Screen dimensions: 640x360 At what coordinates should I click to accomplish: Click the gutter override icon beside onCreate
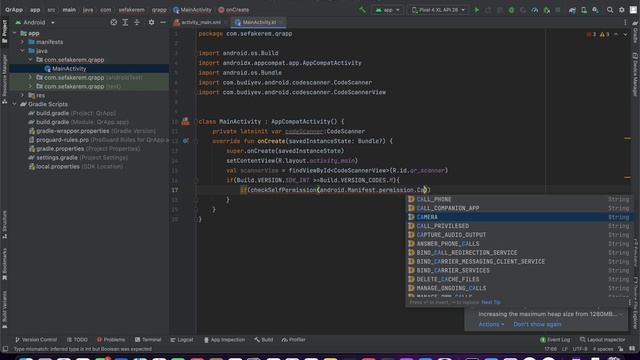pos(186,141)
